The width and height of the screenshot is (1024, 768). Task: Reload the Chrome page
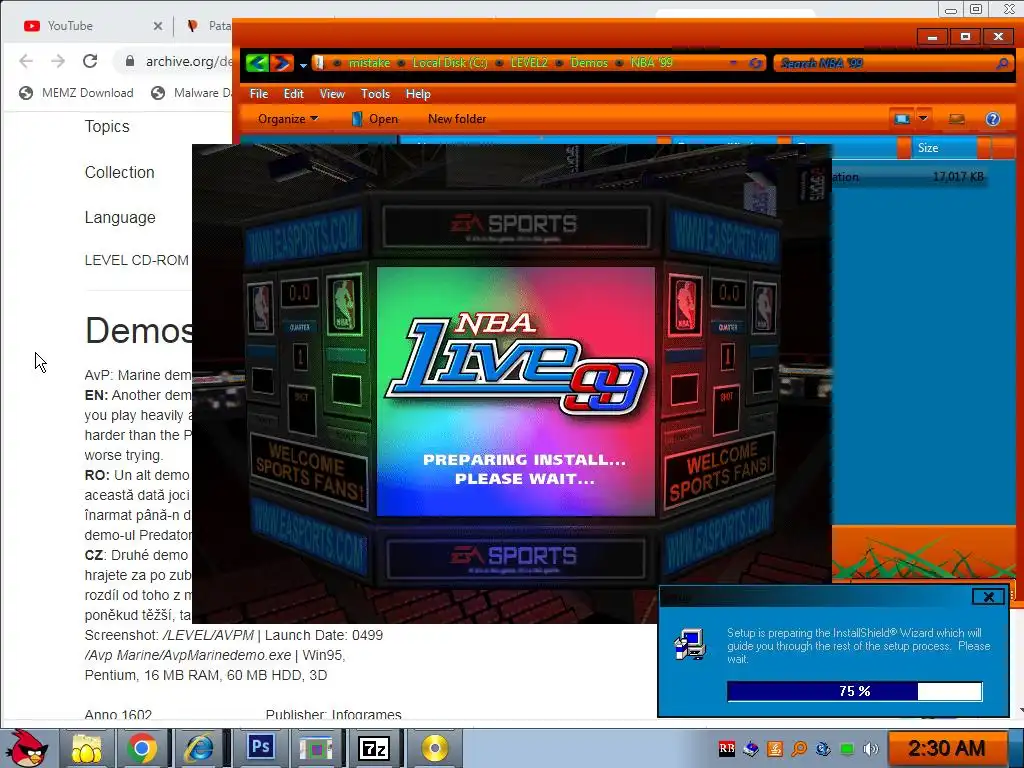(x=90, y=61)
